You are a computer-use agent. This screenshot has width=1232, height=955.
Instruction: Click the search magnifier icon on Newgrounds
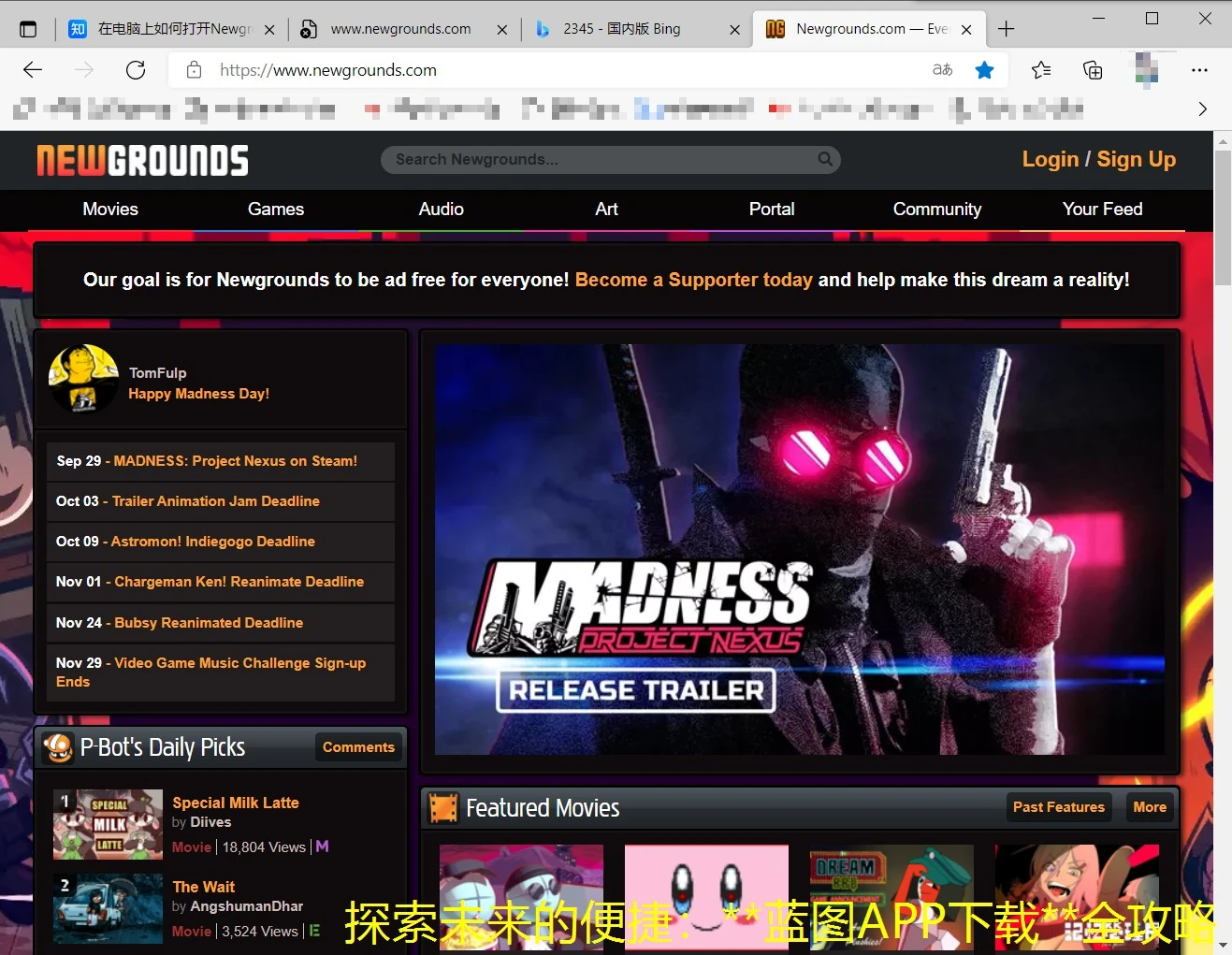825,159
